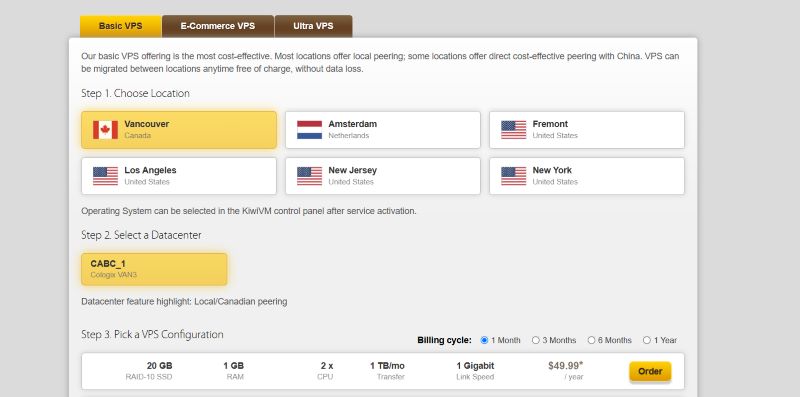
Task: Click the US flag icon beside Los Angeles
Action: click(x=105, y=176)
